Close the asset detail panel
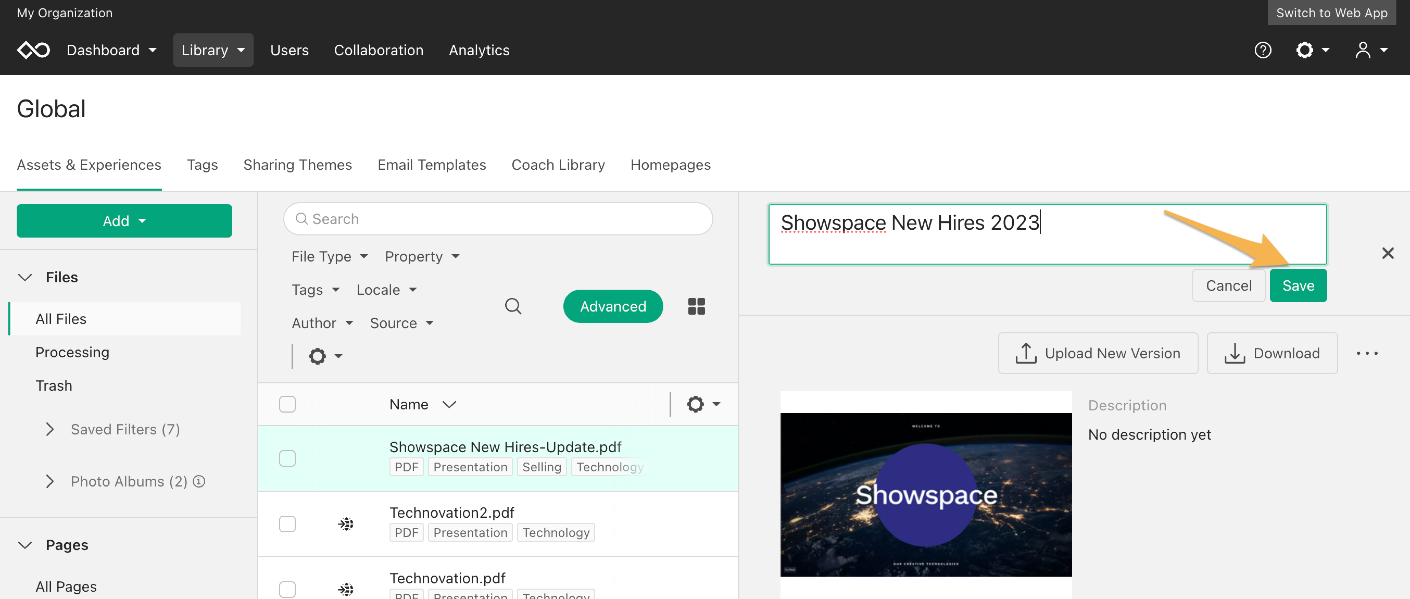The width and height of the screenshot is (1410, 599). (x=1388, y=253)
